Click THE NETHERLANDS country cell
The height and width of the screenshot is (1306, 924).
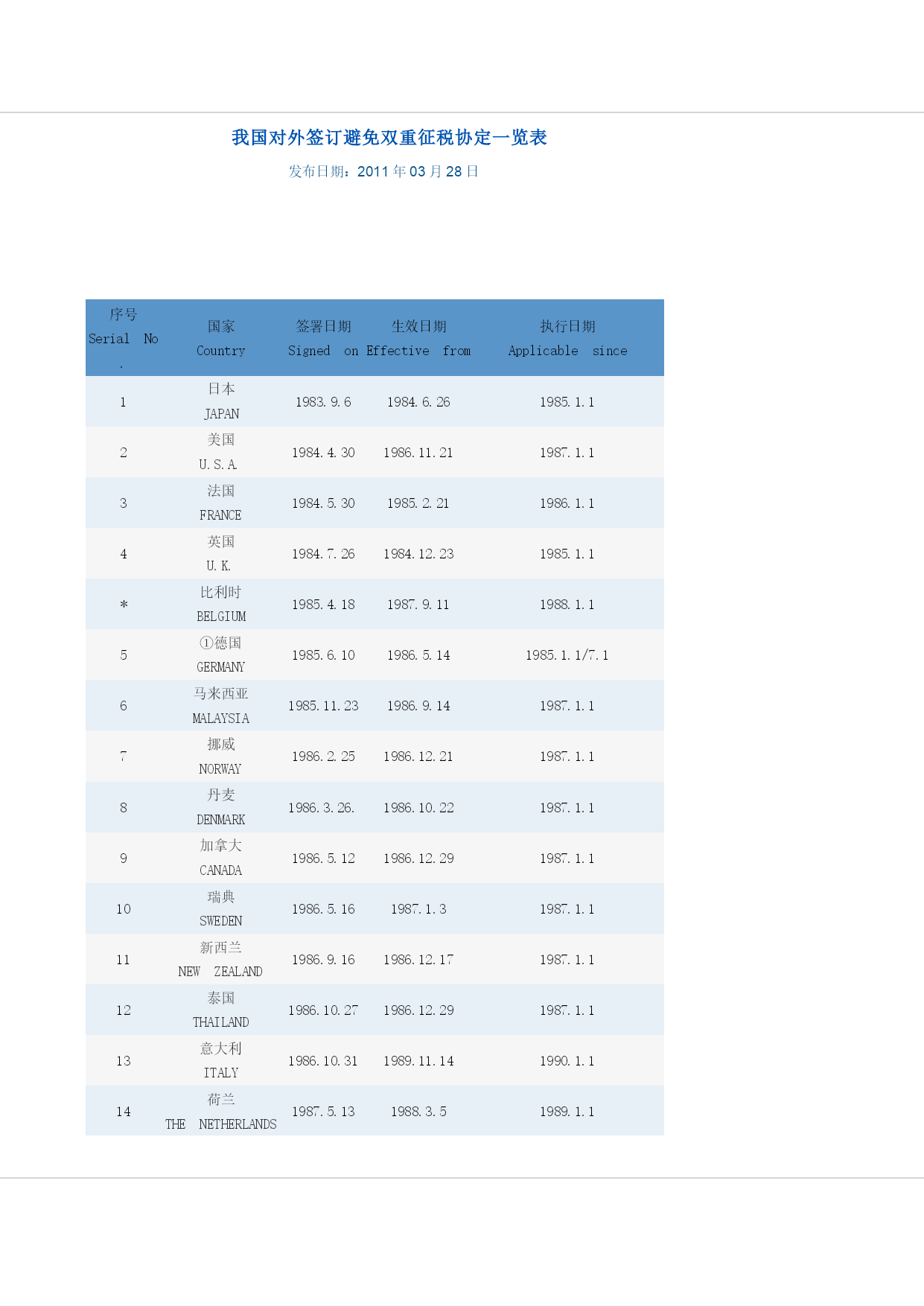pyautogui.click(x=221, y=1112)
